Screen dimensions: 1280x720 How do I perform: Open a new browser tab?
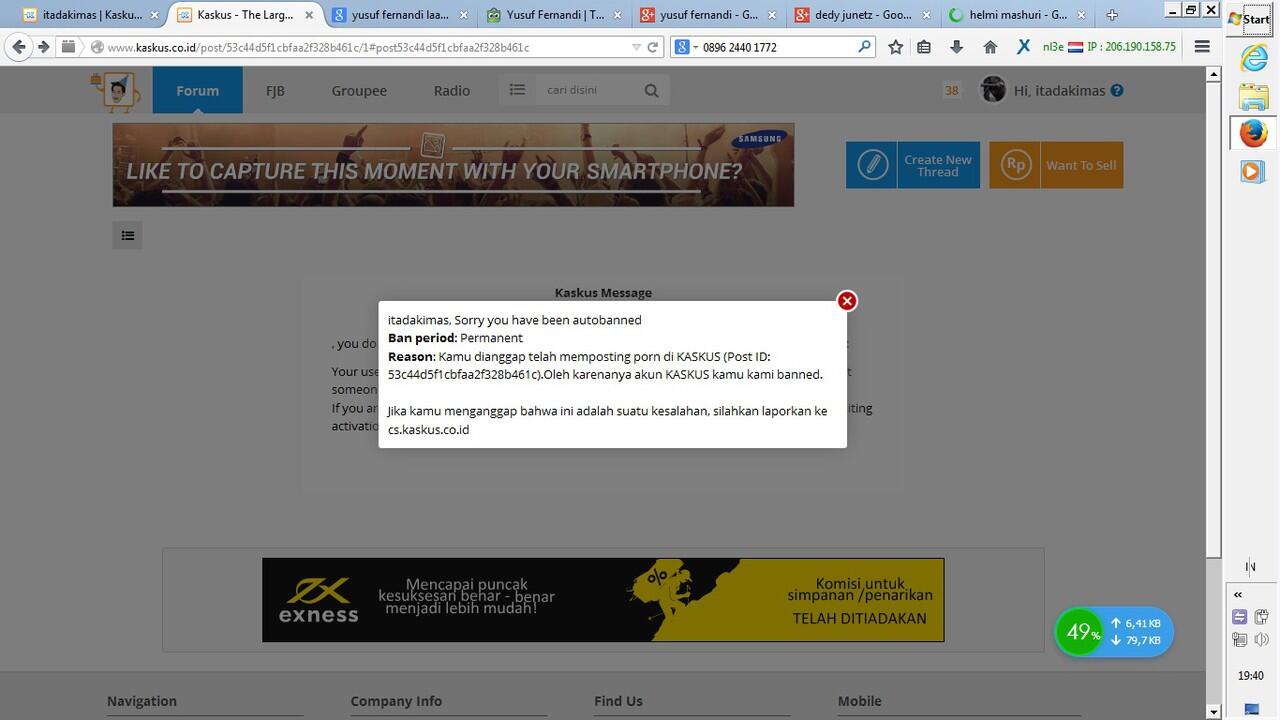tap(1111, 15)
